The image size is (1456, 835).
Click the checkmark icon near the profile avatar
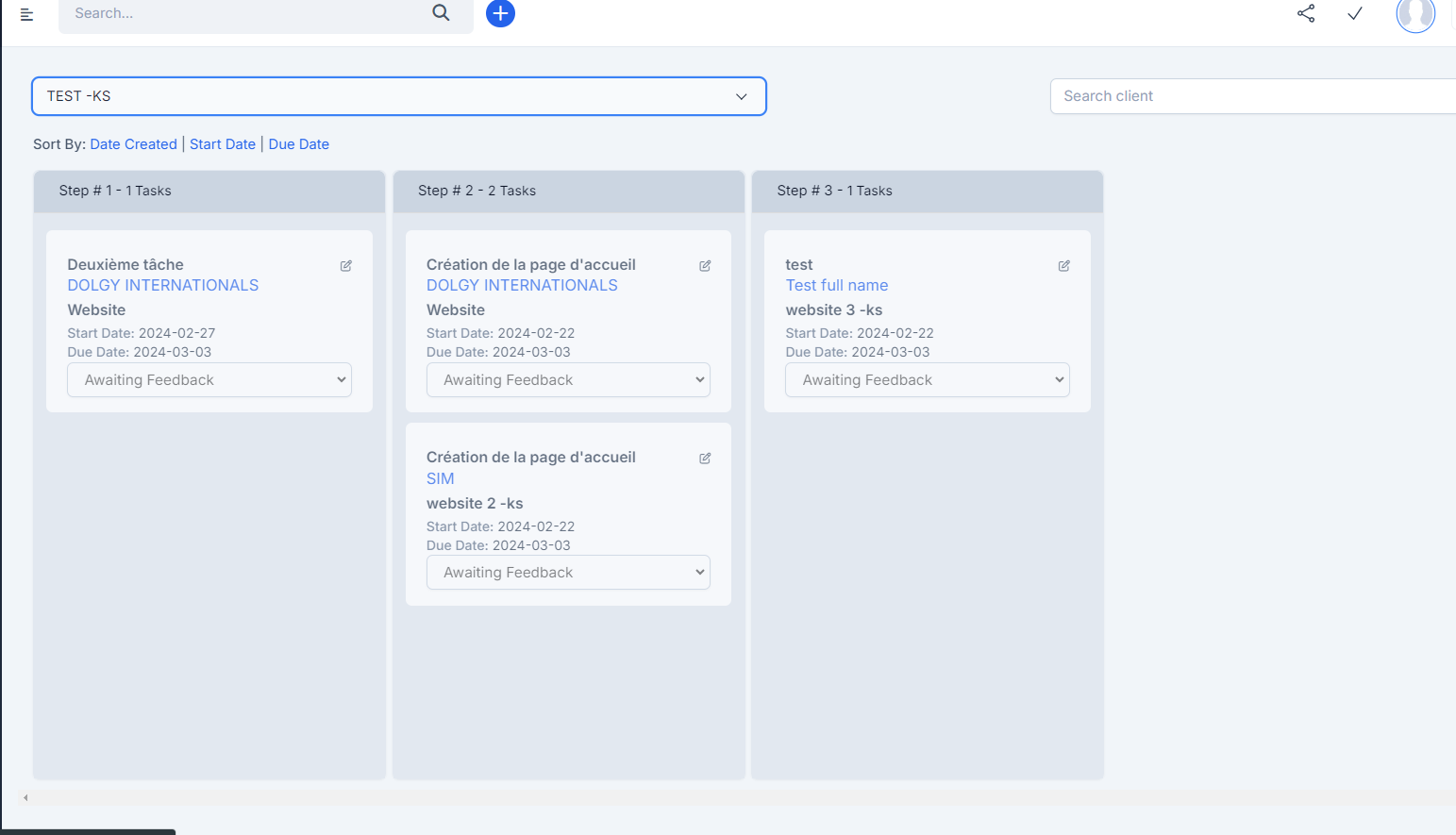tap(1355, 13)
